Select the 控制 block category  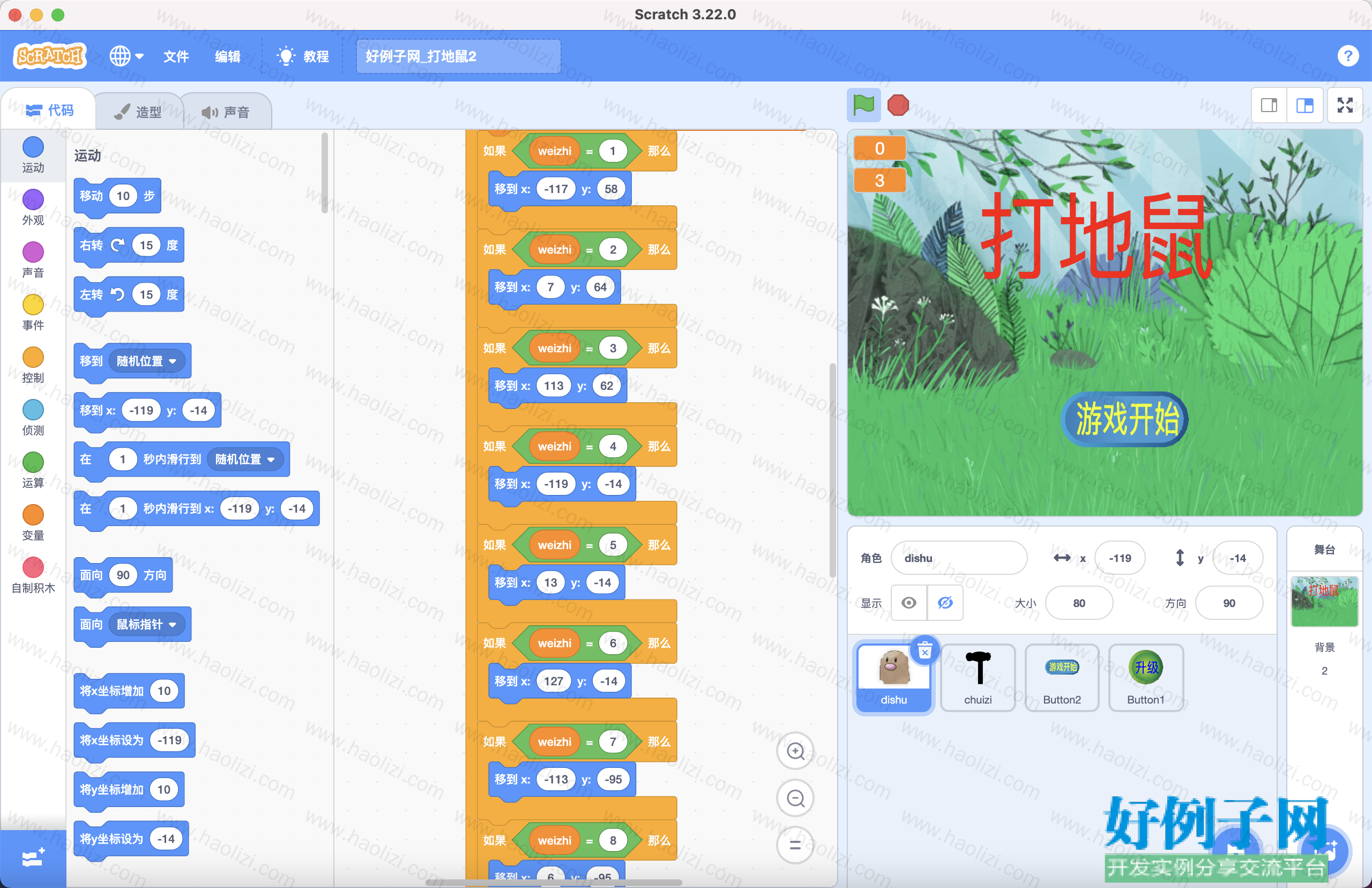pyautogui.click(x=33, y=366)
